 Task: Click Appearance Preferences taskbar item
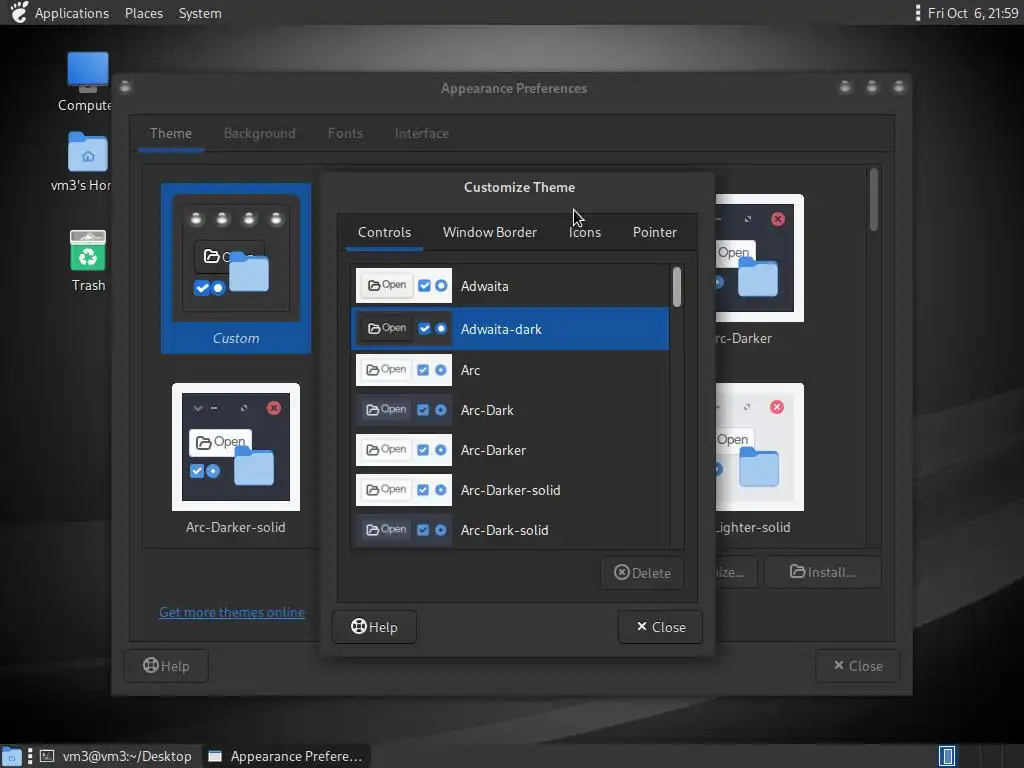coord(285,756)
